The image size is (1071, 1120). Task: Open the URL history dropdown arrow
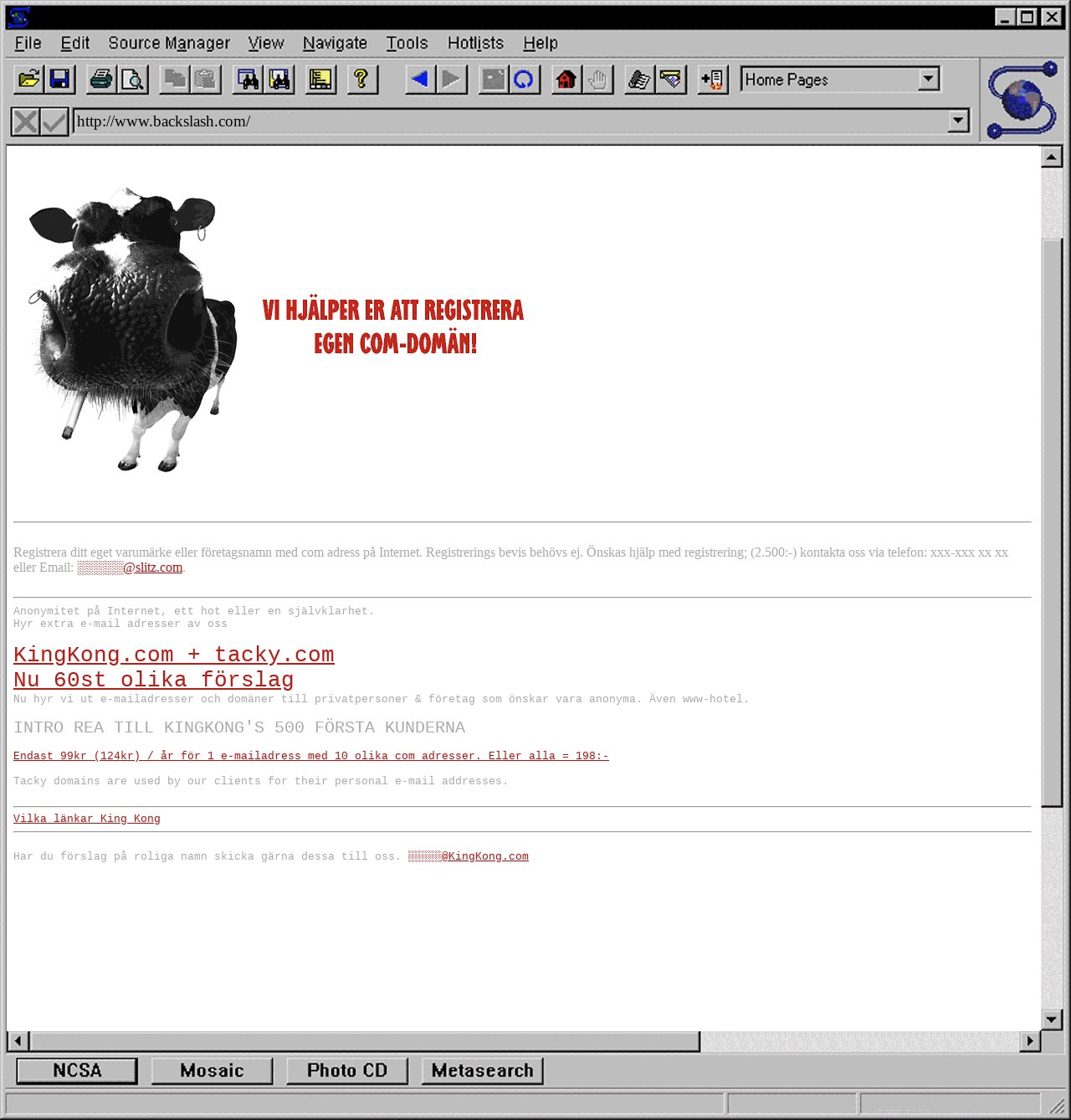[x=958, y=121]
